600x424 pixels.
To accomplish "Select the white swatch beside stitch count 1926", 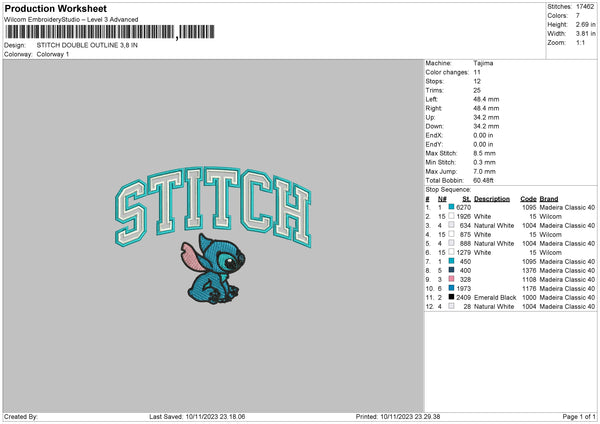I will [452, 216].
